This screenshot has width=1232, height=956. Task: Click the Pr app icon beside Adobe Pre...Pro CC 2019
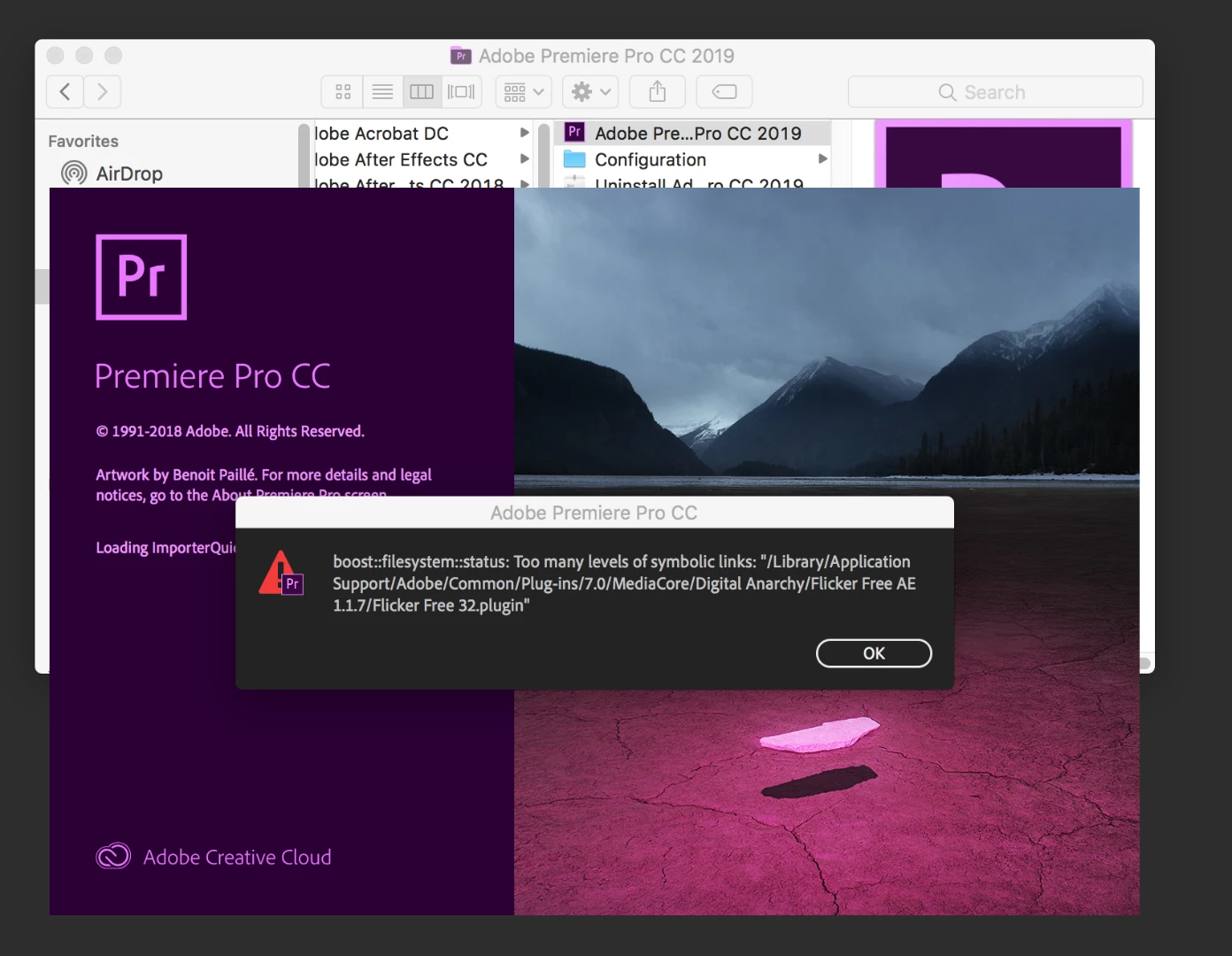(x=574, y=133)
